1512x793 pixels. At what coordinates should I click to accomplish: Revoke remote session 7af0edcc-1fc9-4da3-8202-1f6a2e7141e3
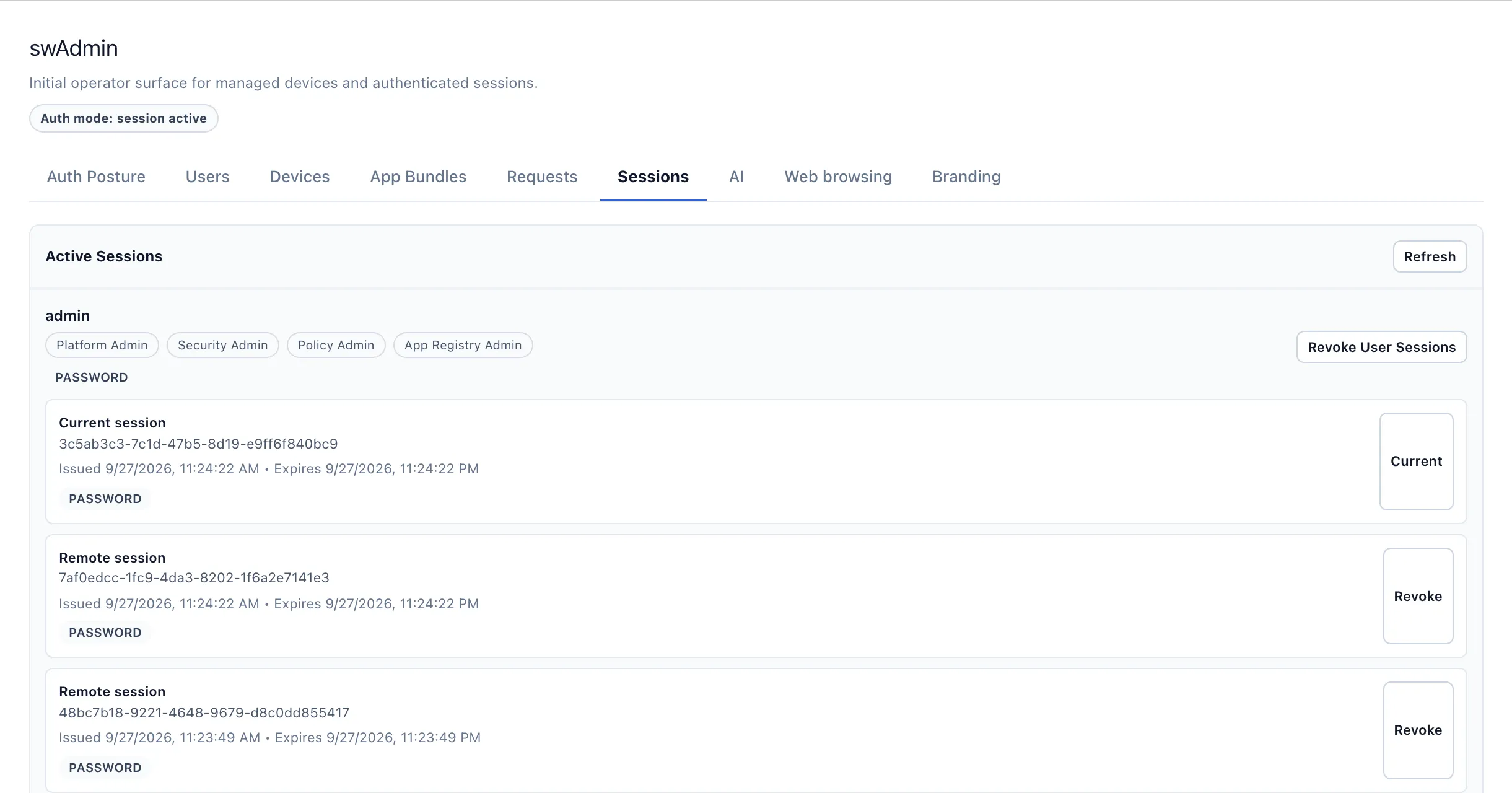tap(1418, 596)
